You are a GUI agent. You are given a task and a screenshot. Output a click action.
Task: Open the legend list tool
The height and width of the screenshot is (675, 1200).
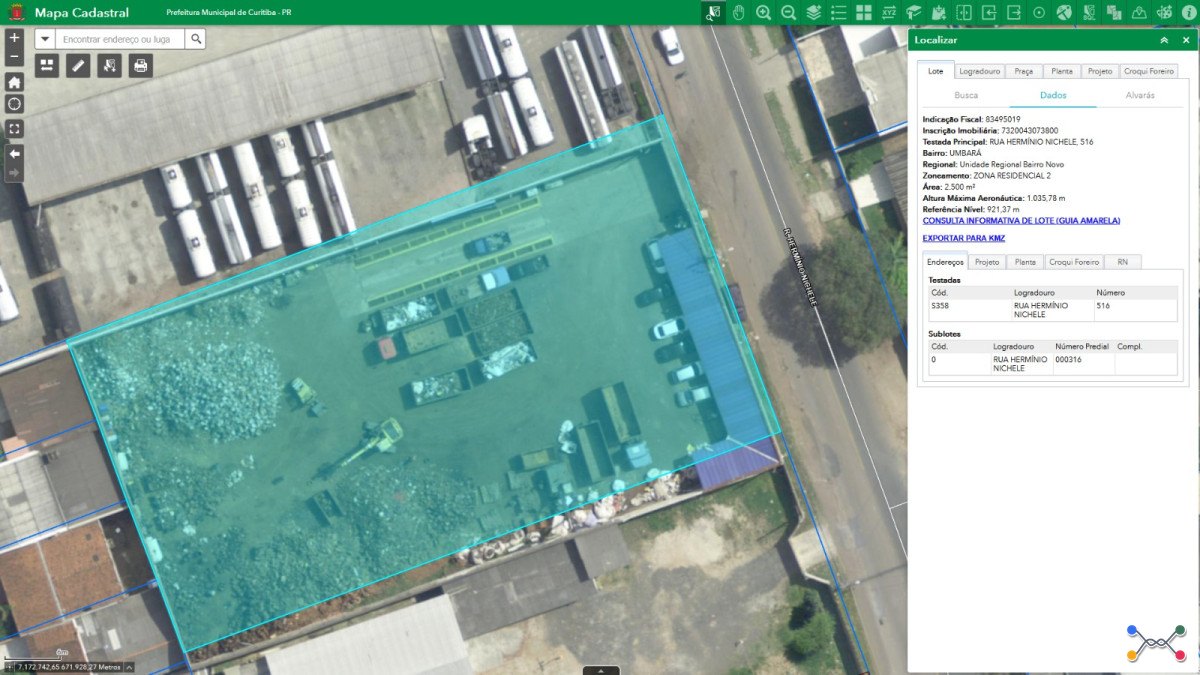click(838, 12)
